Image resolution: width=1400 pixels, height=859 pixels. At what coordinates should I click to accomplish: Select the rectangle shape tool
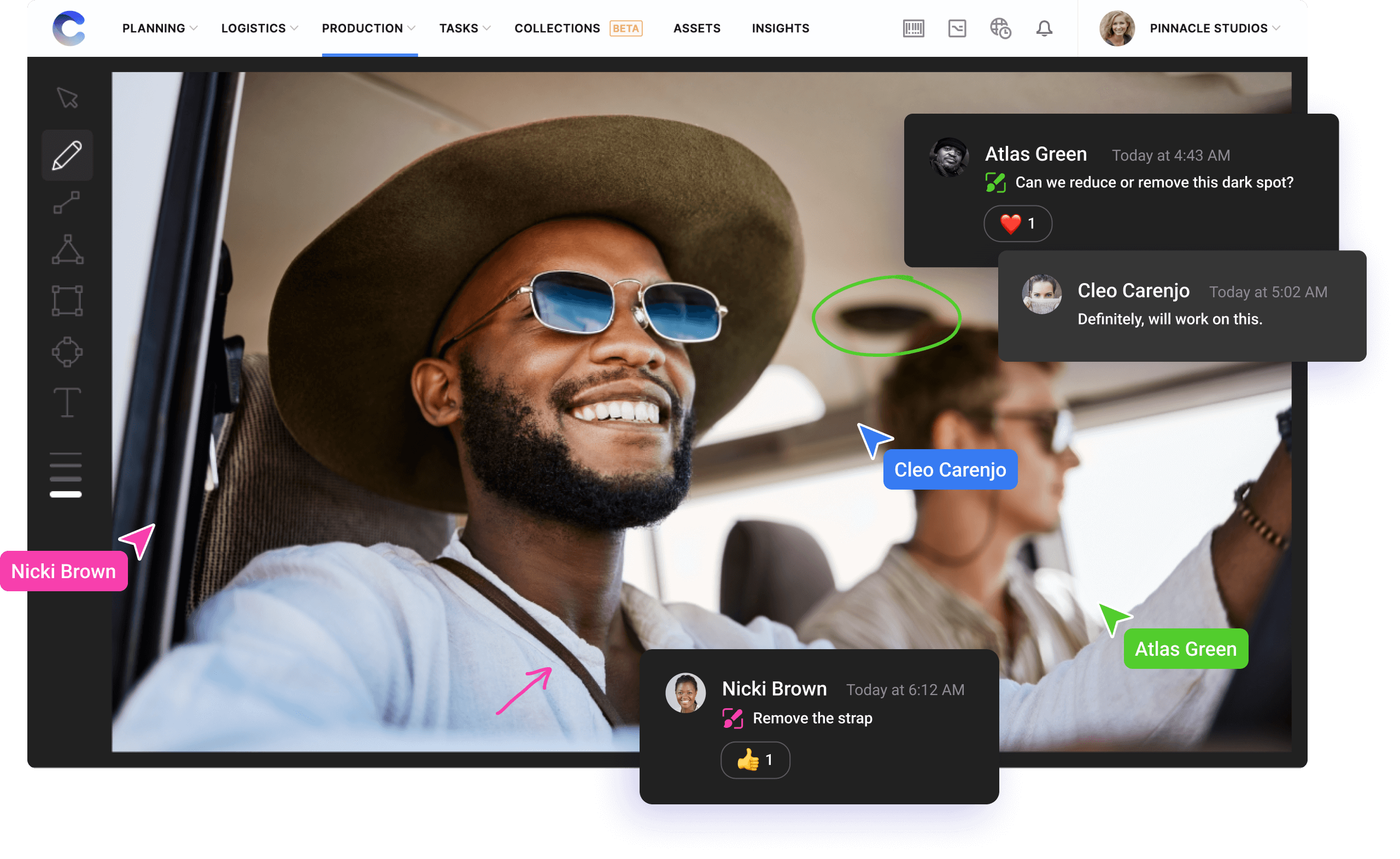[x=67, y=301]
